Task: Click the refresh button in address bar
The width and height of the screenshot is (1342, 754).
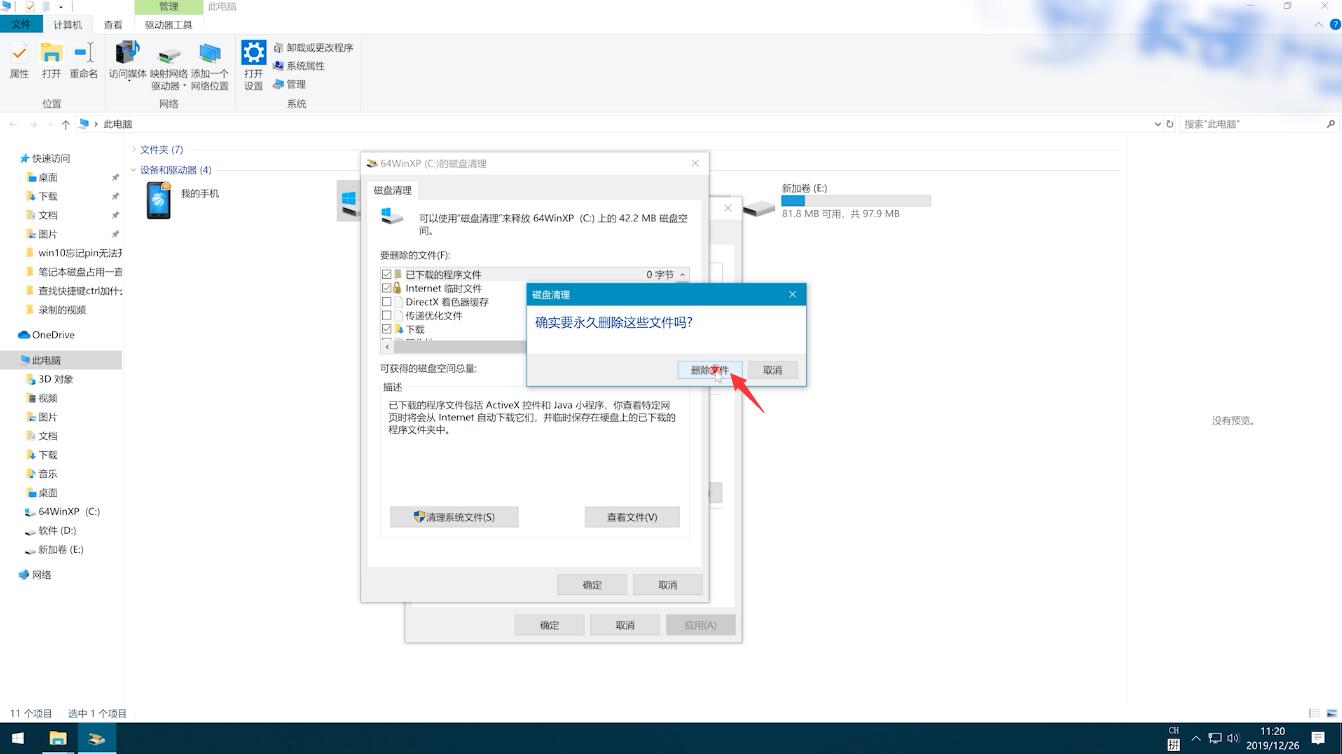Action: point(1170,124)
